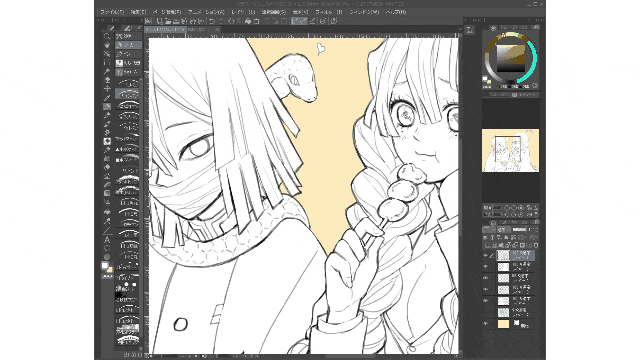Hide the topmost selected layer
The image size is (640, 360).
coord(486,256)
